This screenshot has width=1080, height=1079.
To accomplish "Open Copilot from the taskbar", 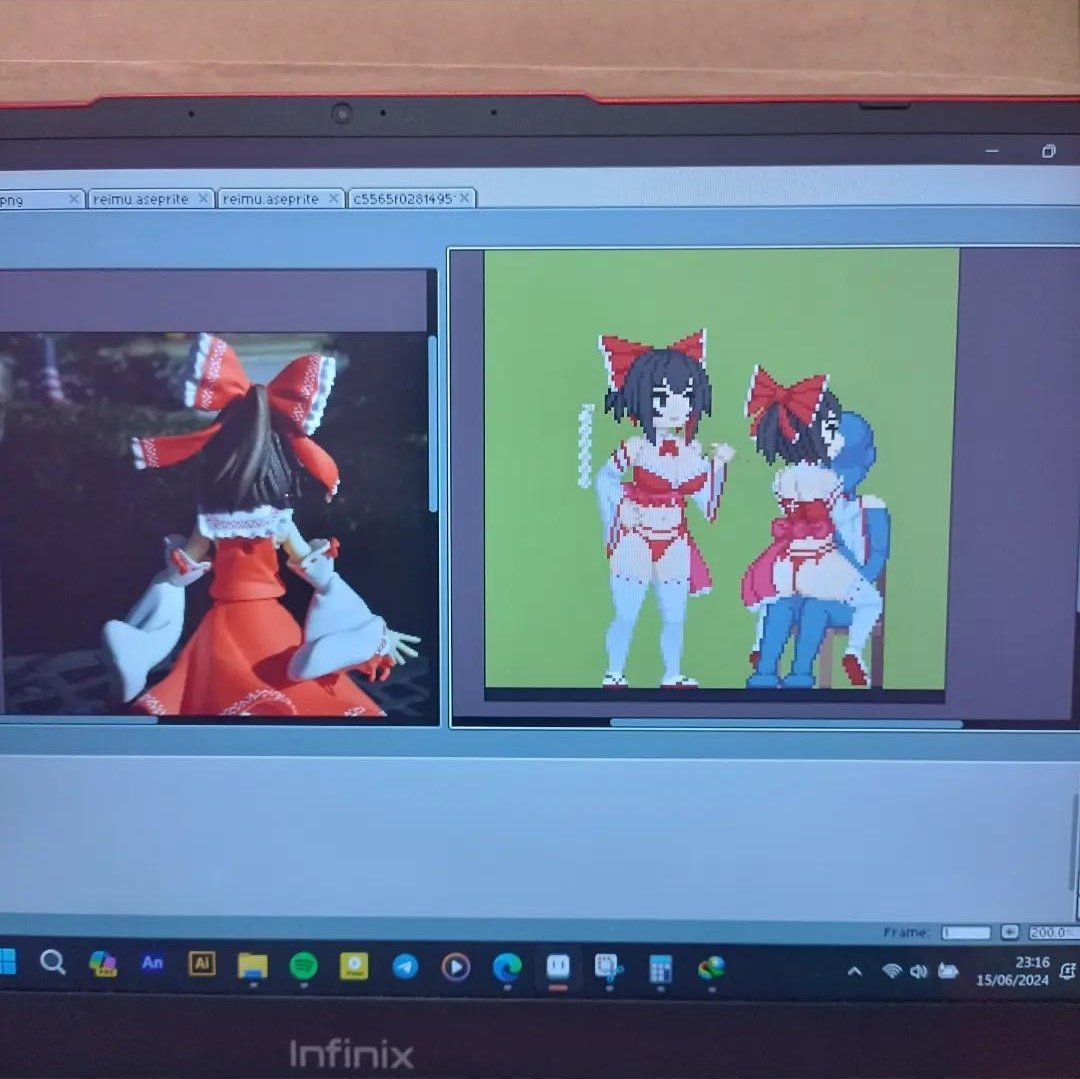I will (103, 963).
